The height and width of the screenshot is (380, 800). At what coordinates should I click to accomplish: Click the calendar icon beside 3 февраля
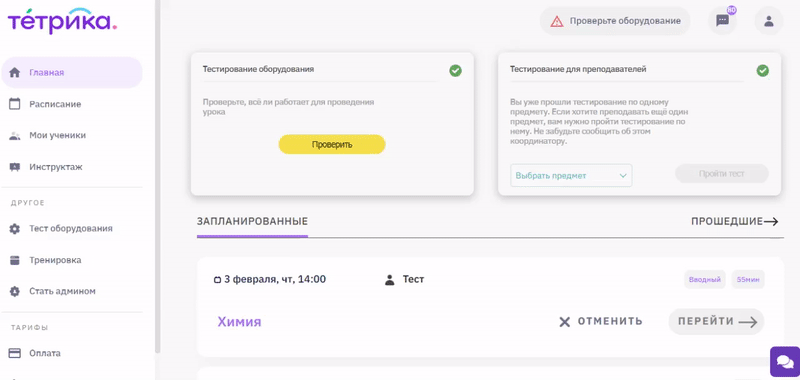(217, 280)
